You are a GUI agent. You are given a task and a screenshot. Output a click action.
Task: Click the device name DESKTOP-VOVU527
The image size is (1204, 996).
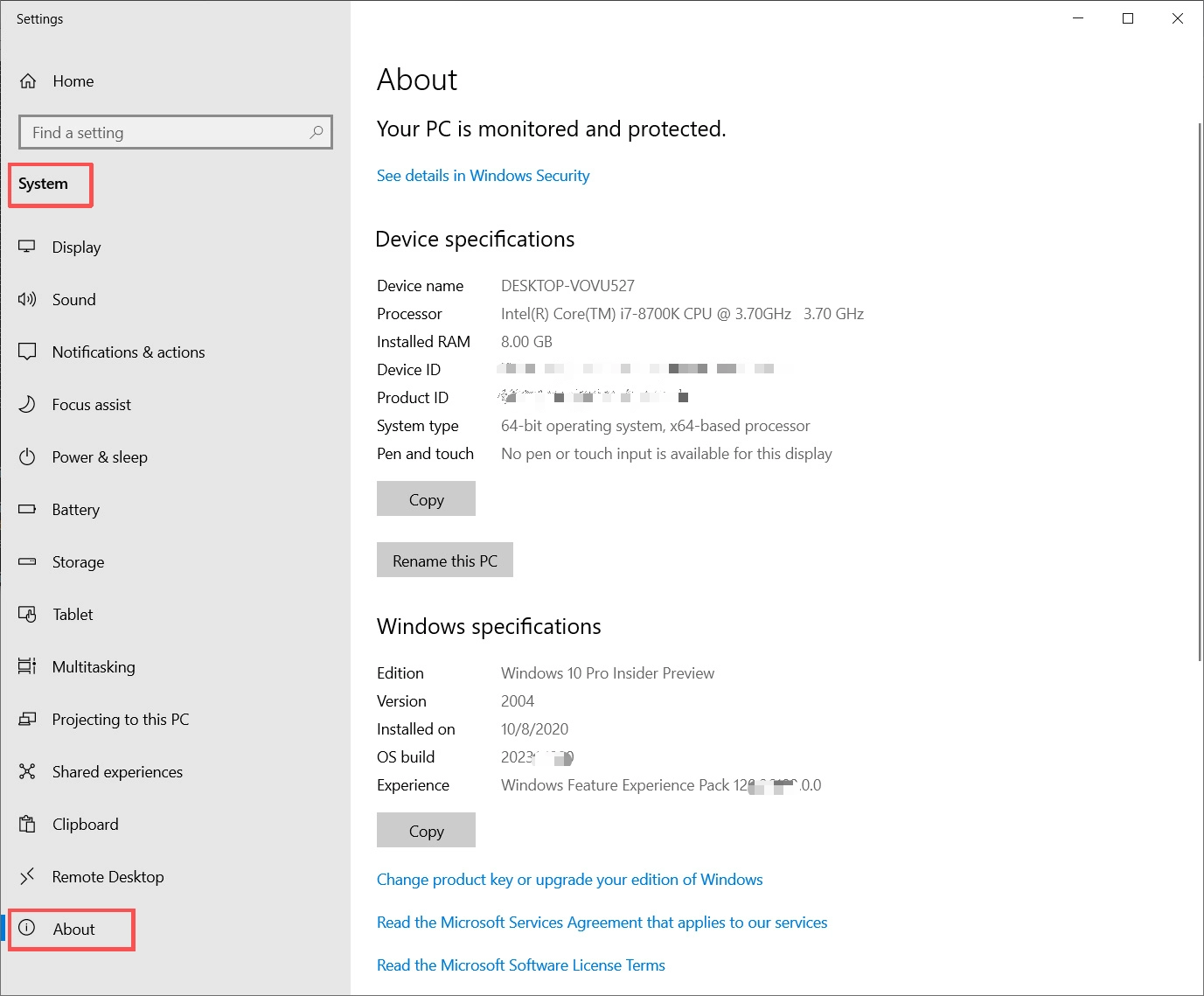pyautogui.click(x=567, y=286)
